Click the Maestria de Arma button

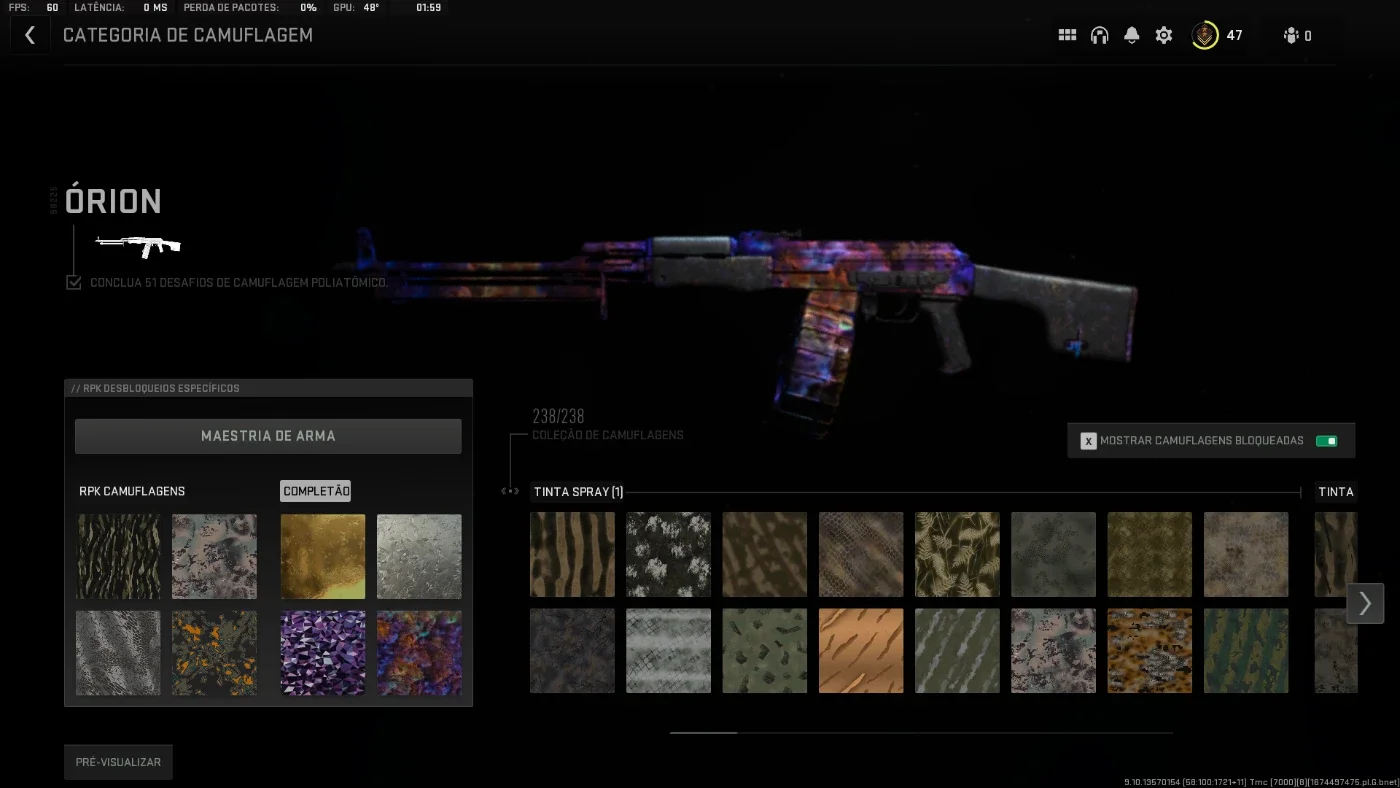[x=268, y=436]
